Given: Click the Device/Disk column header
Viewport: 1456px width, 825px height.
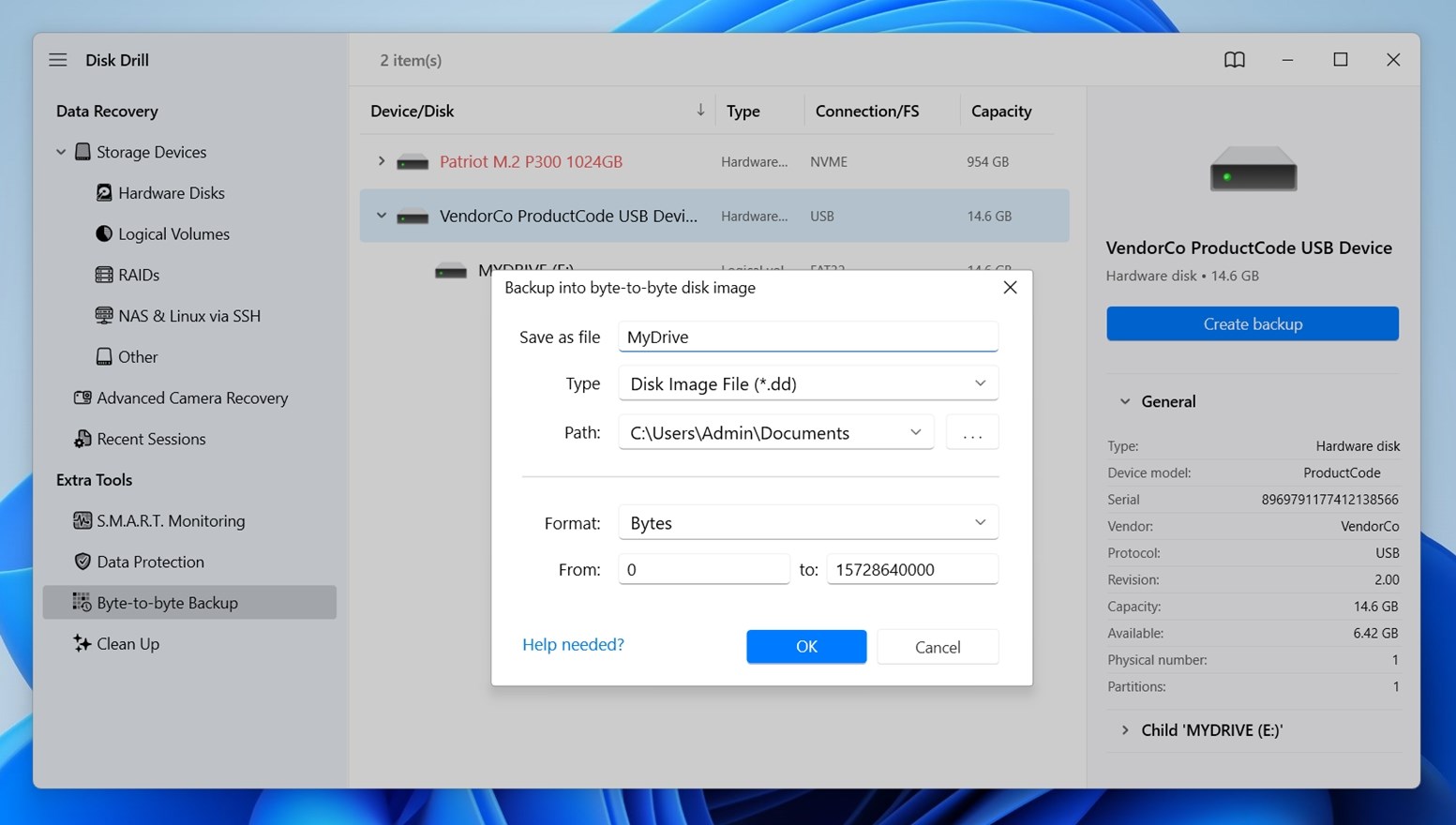Looking at the screenshot, I should pyautogui.click(x=413, y=111).
